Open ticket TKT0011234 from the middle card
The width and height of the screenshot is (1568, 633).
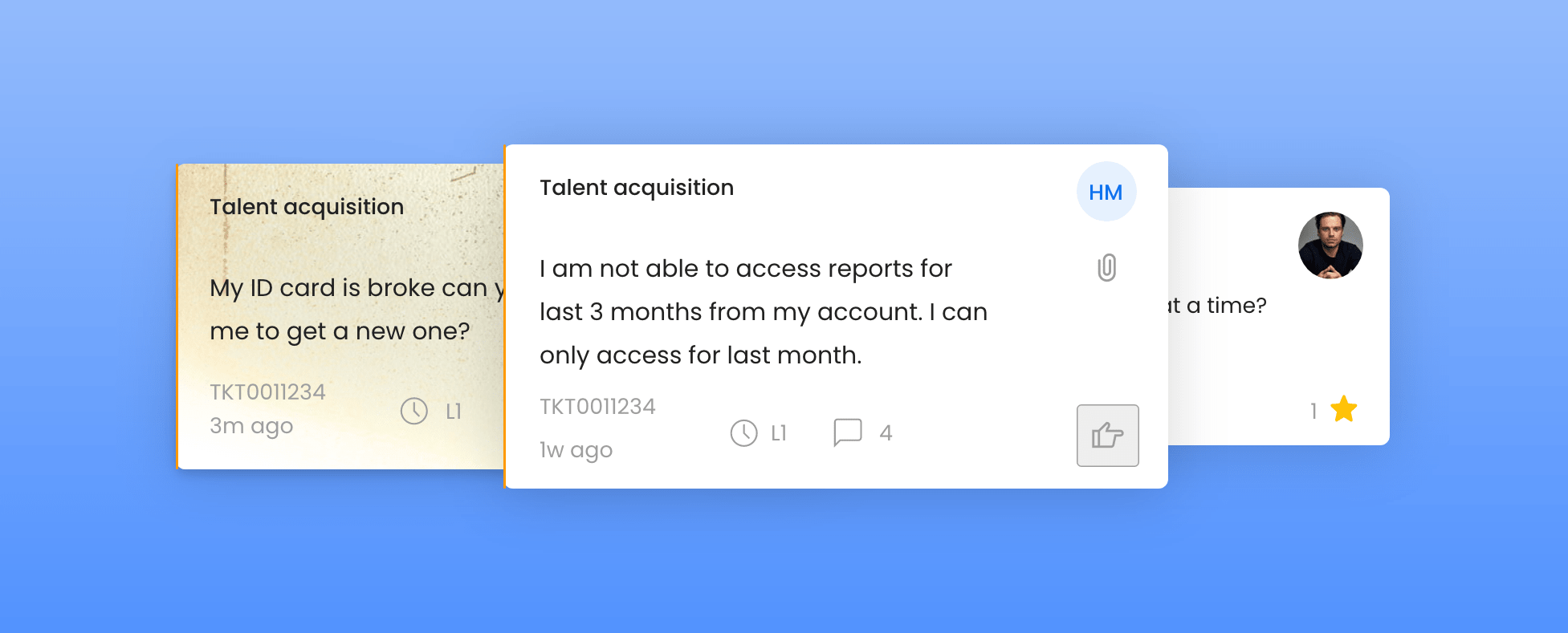[x=597, y=406]
